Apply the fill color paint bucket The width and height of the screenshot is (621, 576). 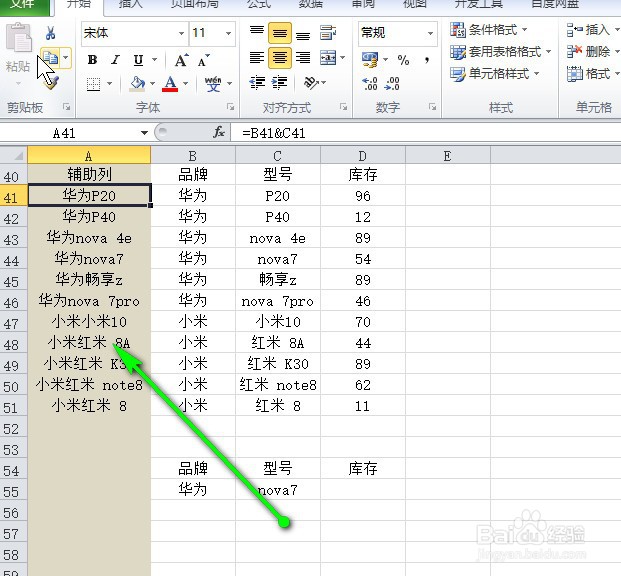(137, 84)
